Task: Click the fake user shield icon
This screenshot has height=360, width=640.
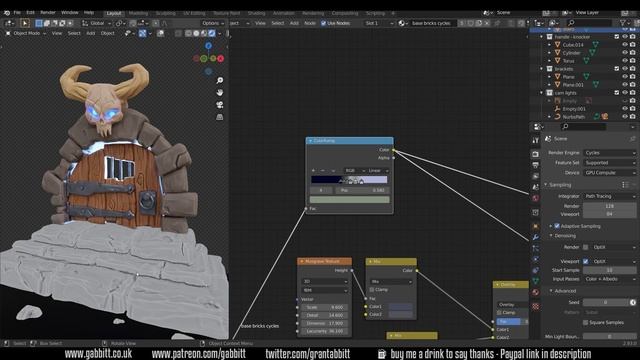Action: coord(471,23)
